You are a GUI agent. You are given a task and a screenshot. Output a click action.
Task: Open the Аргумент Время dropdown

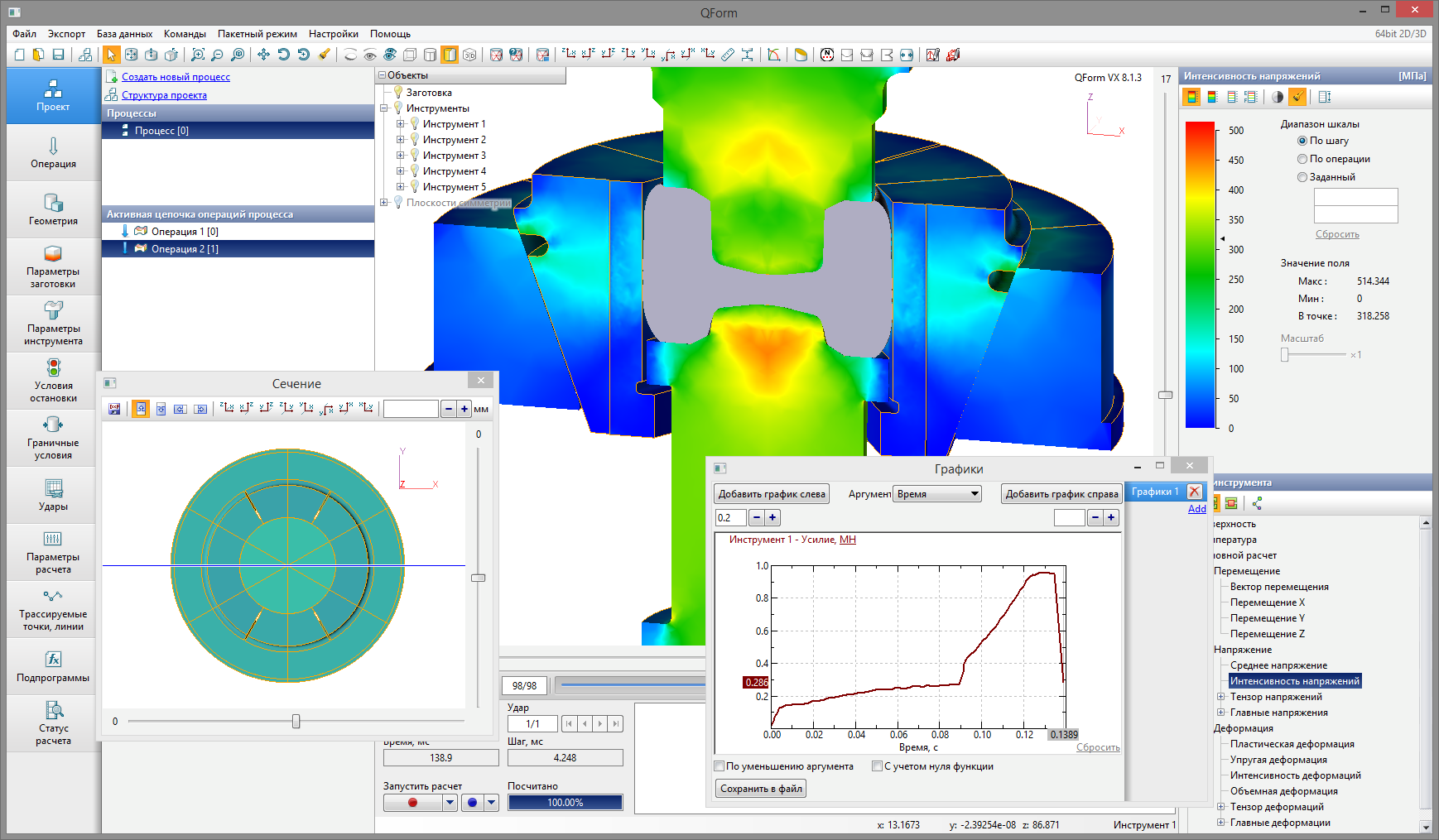click(937, 494)
